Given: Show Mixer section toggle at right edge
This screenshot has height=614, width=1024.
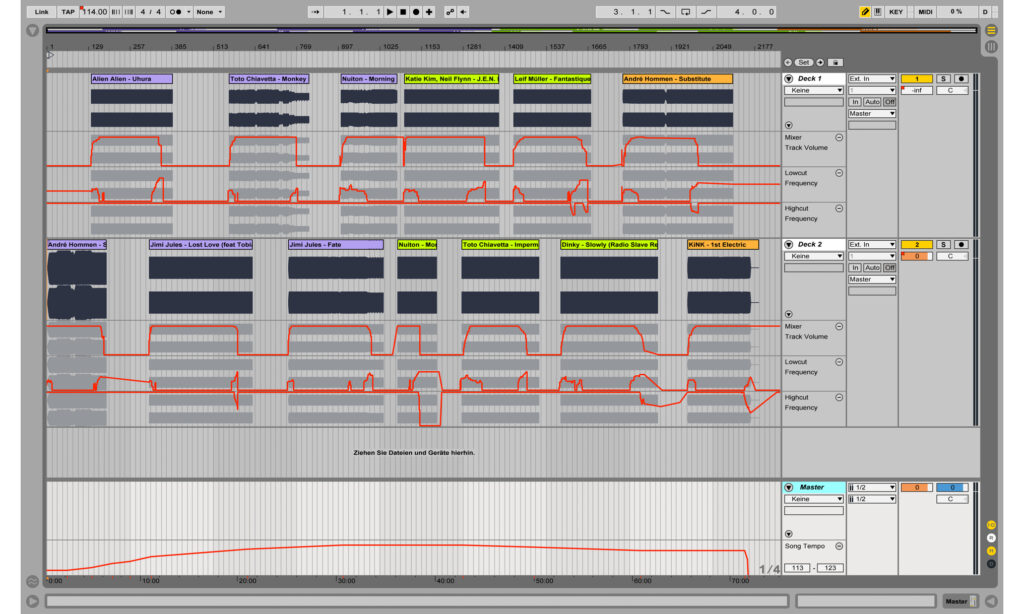Looking at the screenshot, I should click(x=991, y=551).
